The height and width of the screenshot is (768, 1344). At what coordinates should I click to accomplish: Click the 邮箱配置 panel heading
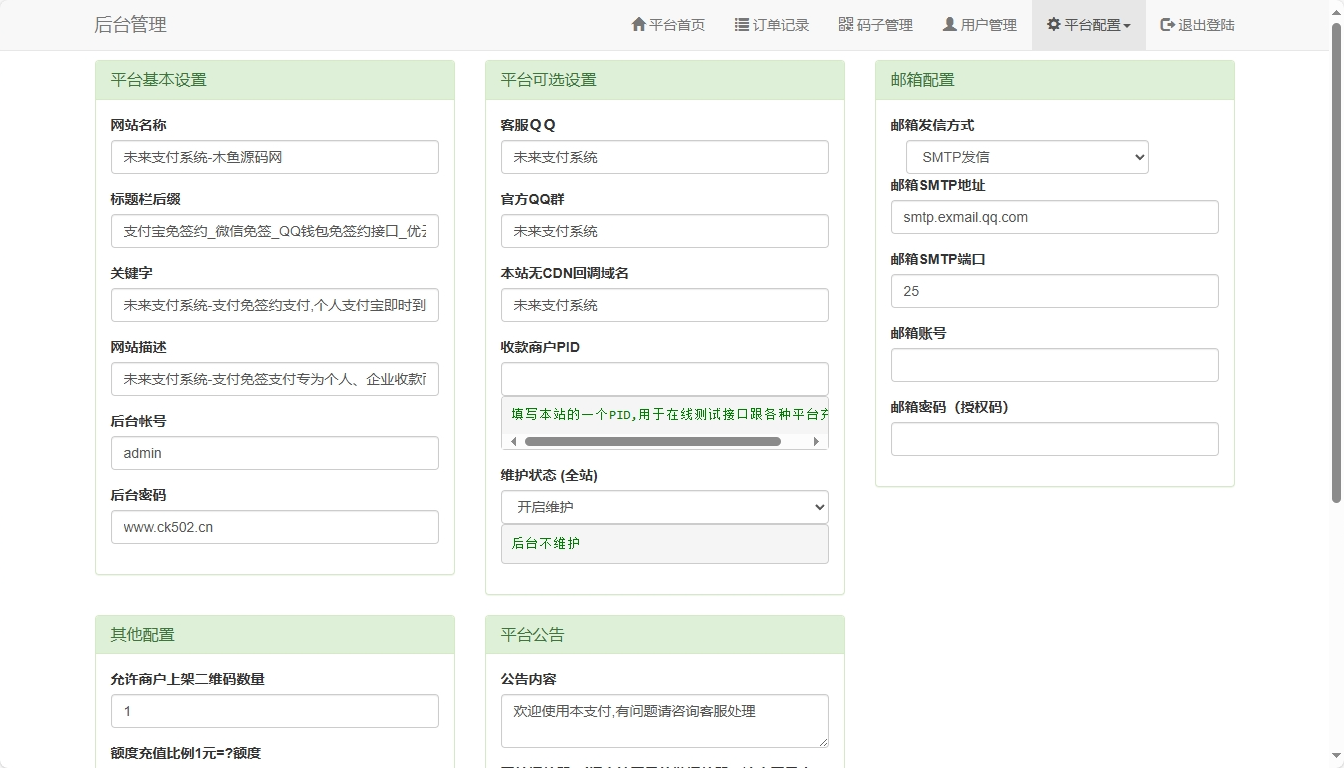click(x=1055, y=80)
